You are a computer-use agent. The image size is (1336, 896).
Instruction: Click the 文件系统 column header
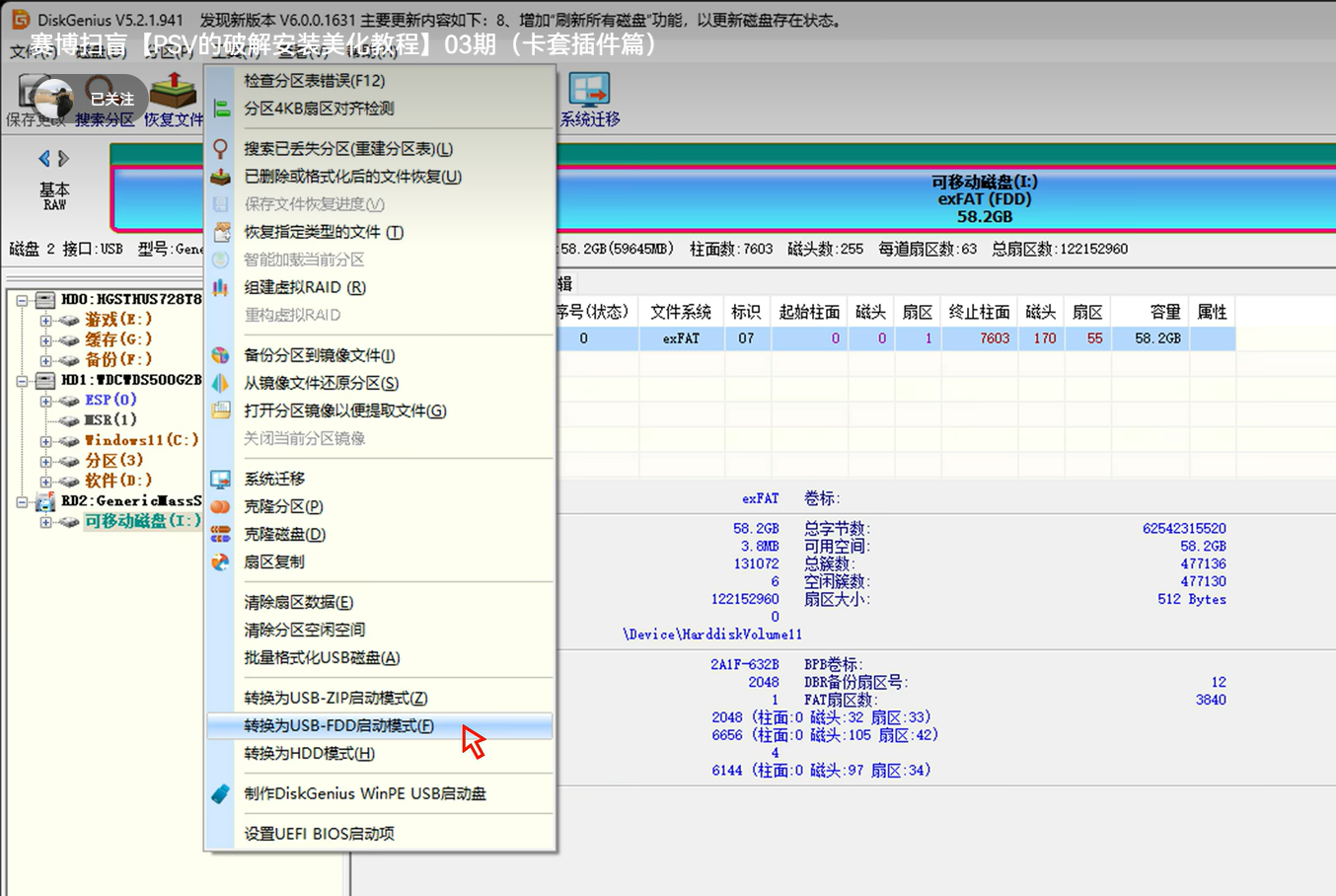pos(681,312)
